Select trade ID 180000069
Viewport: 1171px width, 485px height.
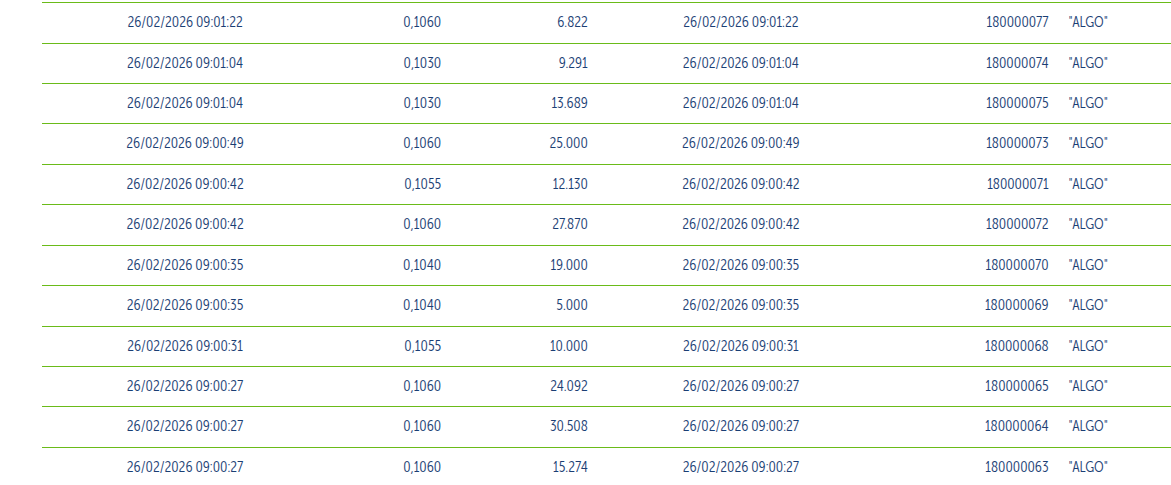pos(1016,305)
